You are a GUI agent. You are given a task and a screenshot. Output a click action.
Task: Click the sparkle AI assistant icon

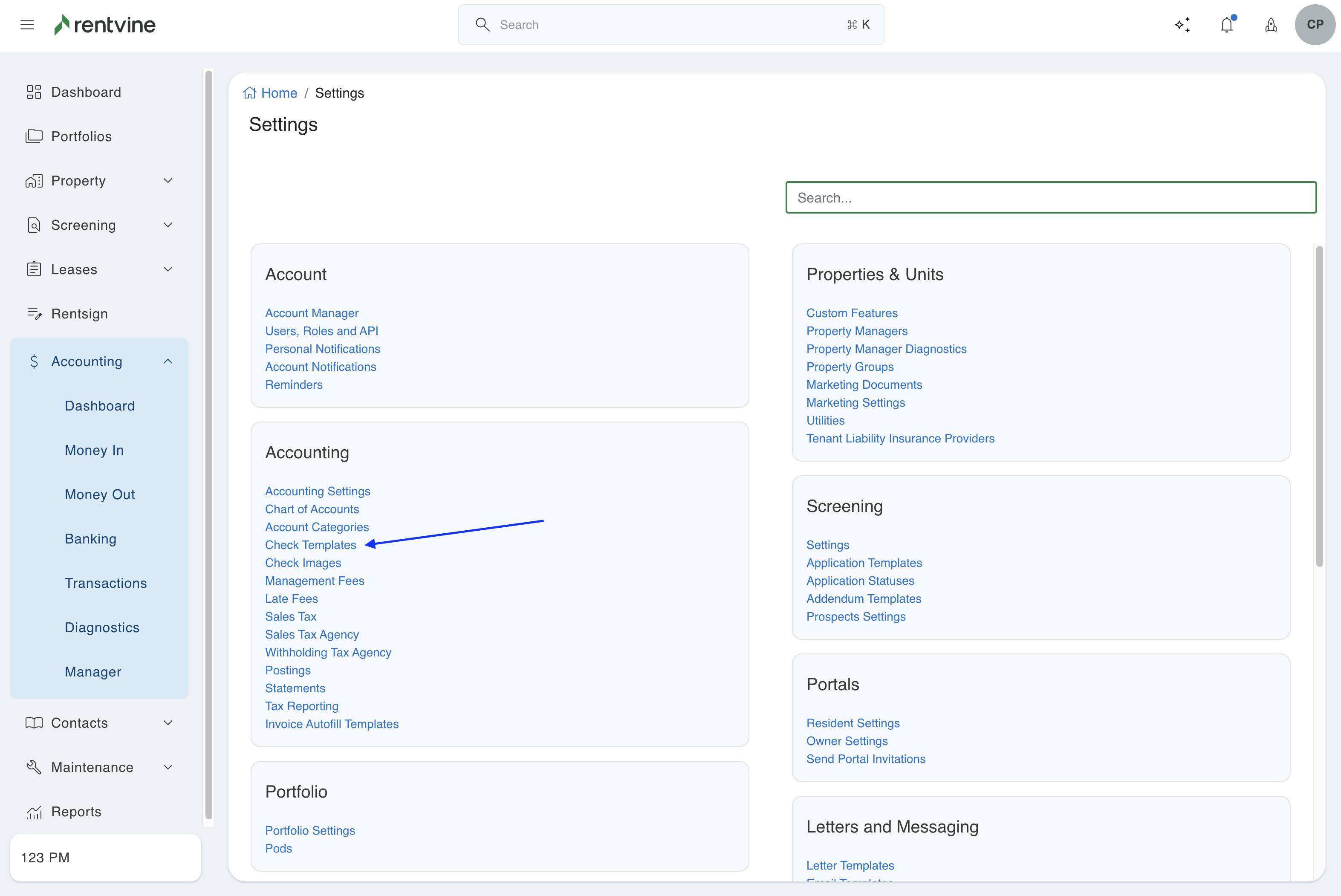coord(1182,25)
